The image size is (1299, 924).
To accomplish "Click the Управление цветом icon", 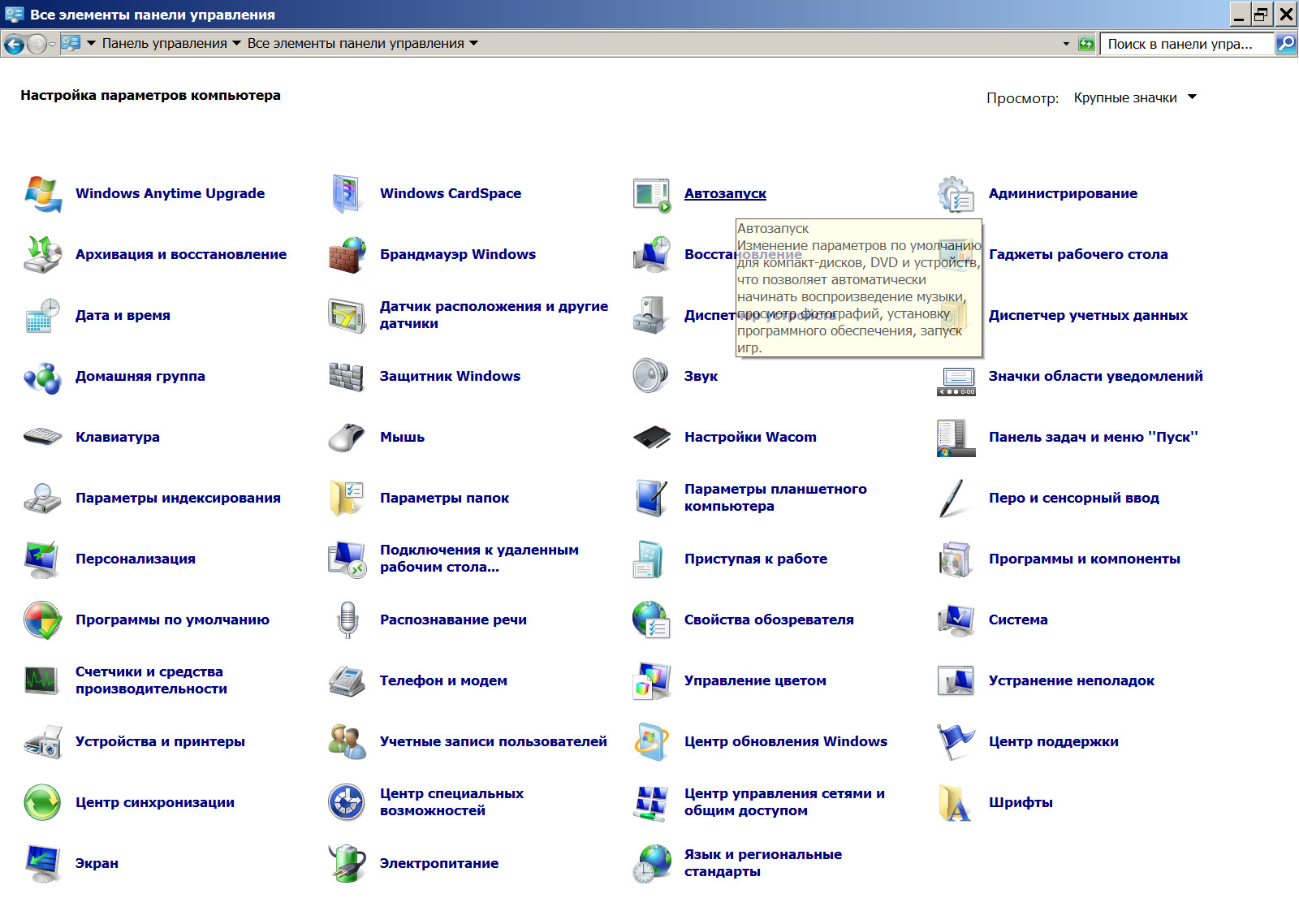I will (x=651, y=681).
